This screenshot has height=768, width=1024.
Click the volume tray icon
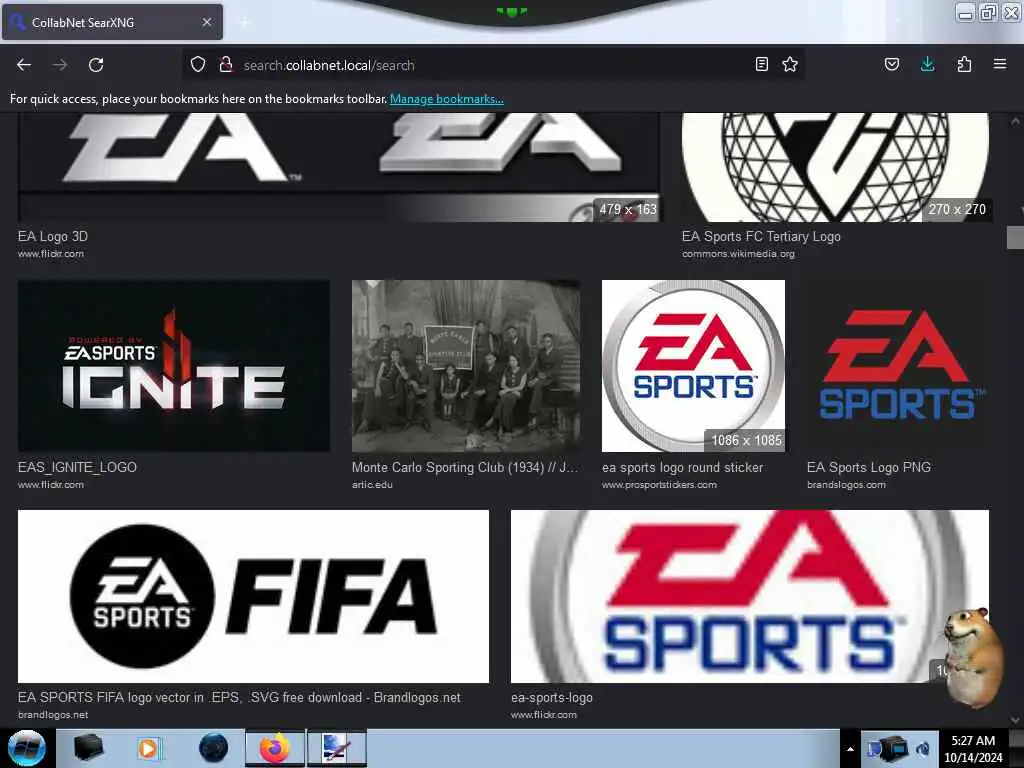923,749
